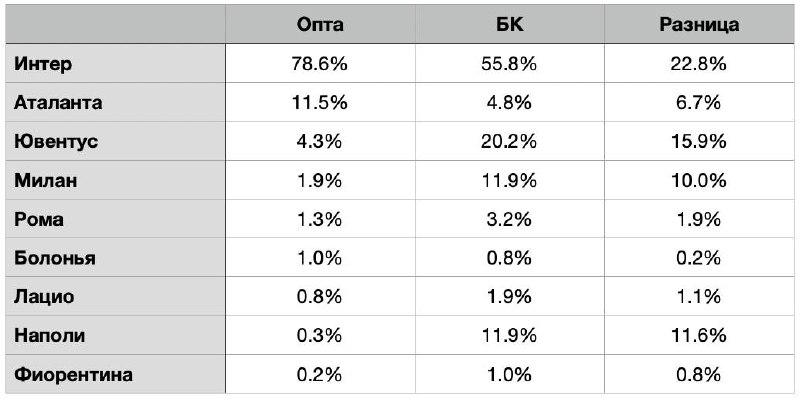Select the cell showing 78.6%
Viewport: 800px width, 399px height.
320,63
